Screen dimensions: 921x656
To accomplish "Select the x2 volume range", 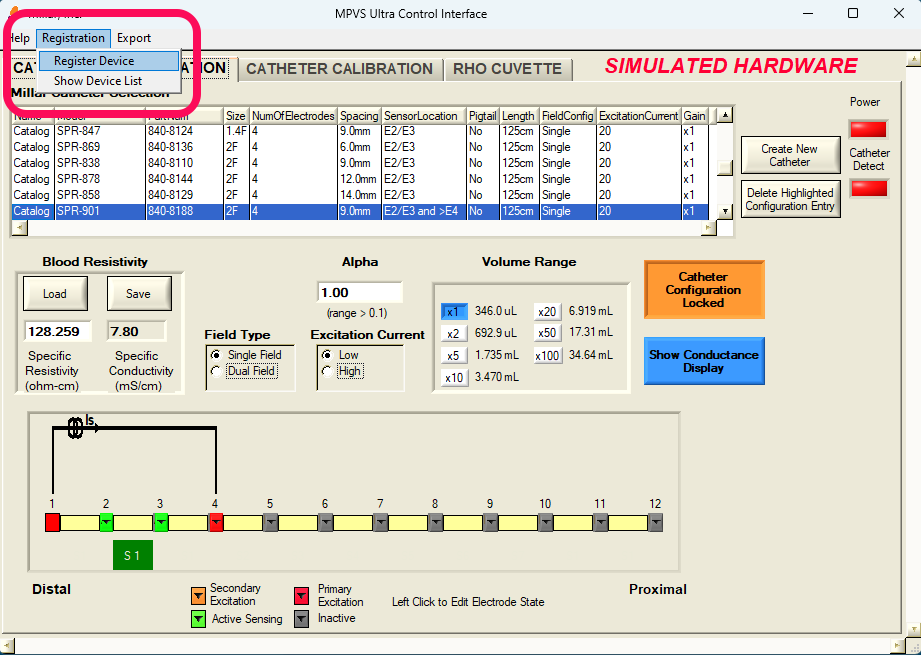I will pyautogui.click(x=454, y=334).
